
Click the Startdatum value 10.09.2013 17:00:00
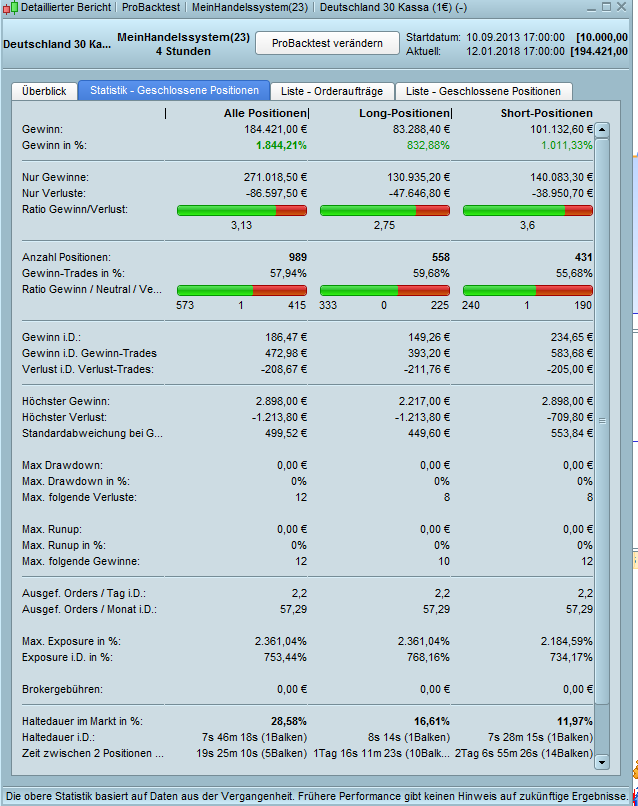515,37
